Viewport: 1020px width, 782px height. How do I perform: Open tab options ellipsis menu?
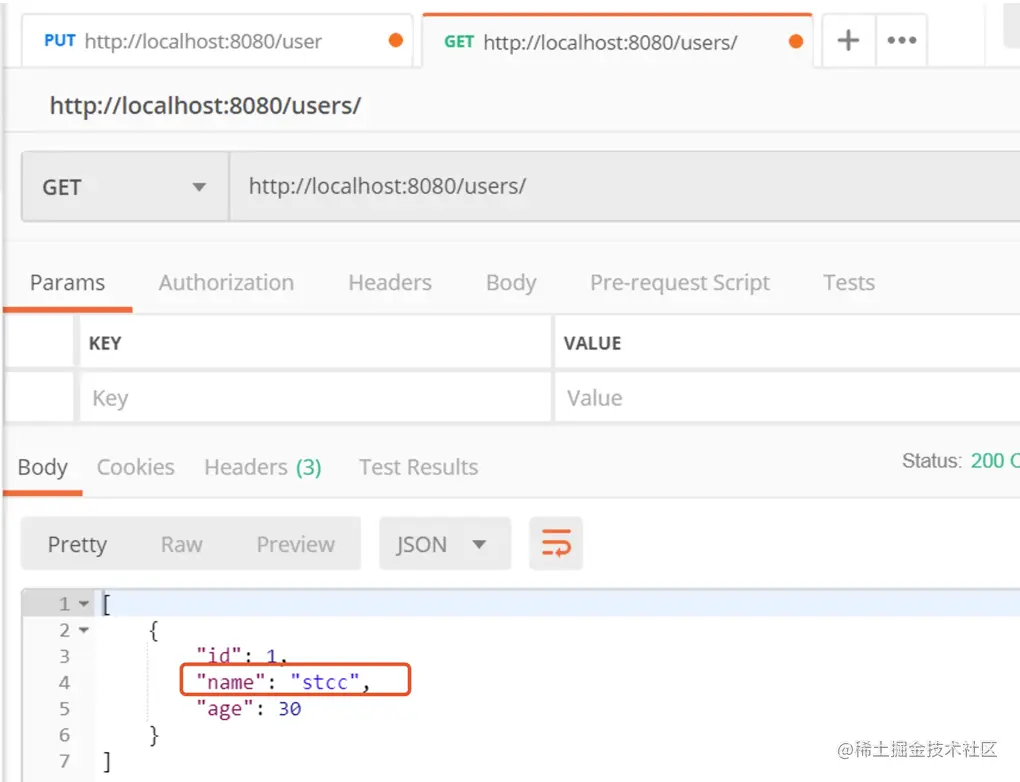902,41
